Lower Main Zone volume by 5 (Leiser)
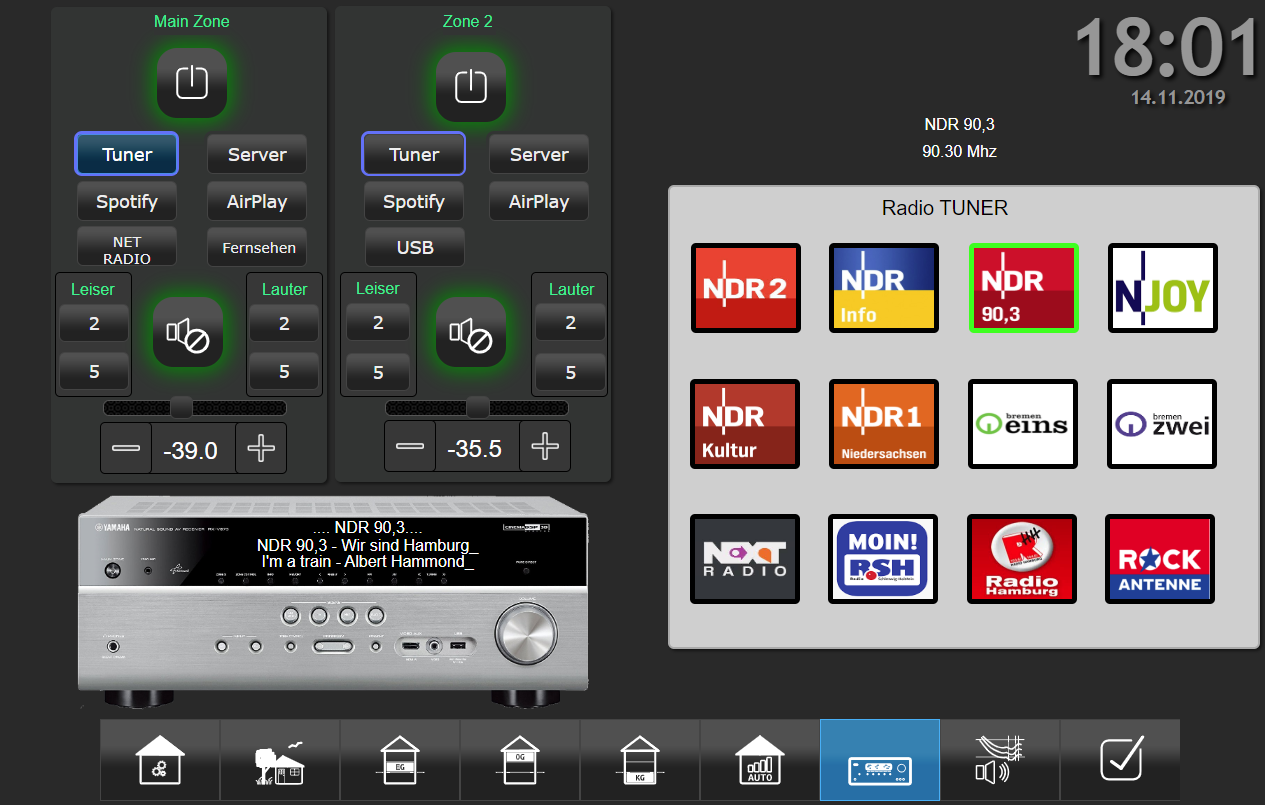This screenshot has height=805, width=1265. tap(94, 371)
